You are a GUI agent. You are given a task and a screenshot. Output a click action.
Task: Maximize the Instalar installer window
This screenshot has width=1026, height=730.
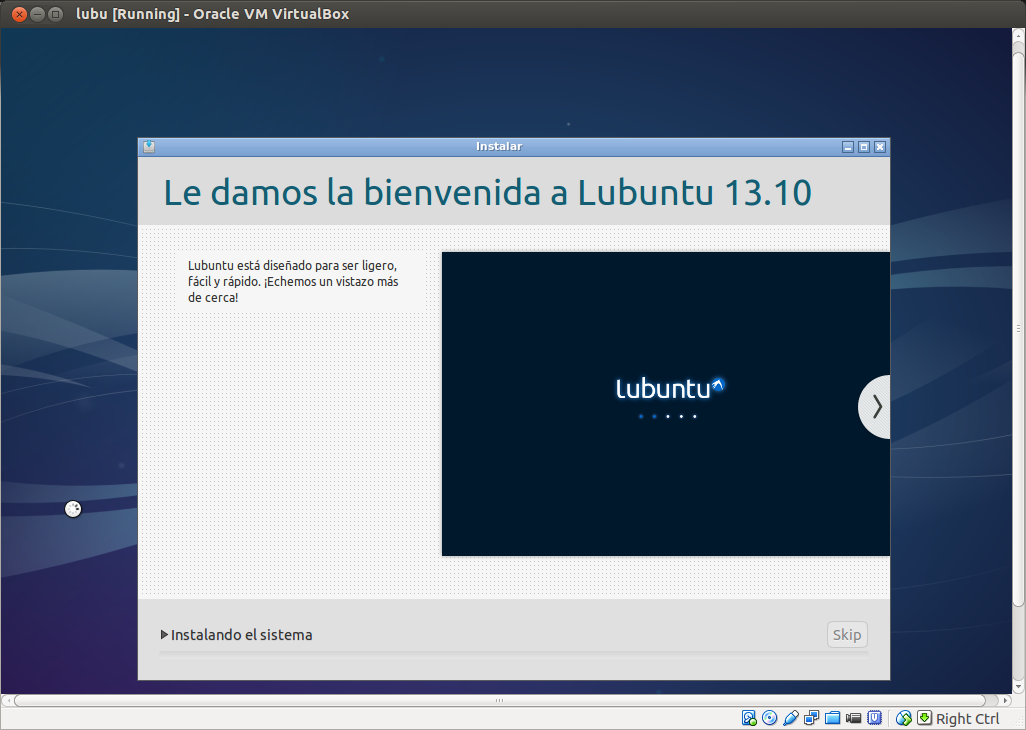[864, 147]
